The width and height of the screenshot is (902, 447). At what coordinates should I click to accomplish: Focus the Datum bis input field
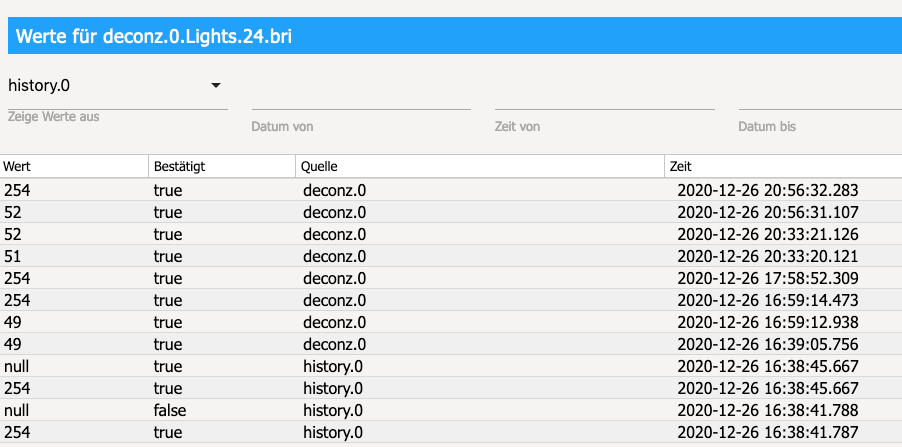pos(820,98)
